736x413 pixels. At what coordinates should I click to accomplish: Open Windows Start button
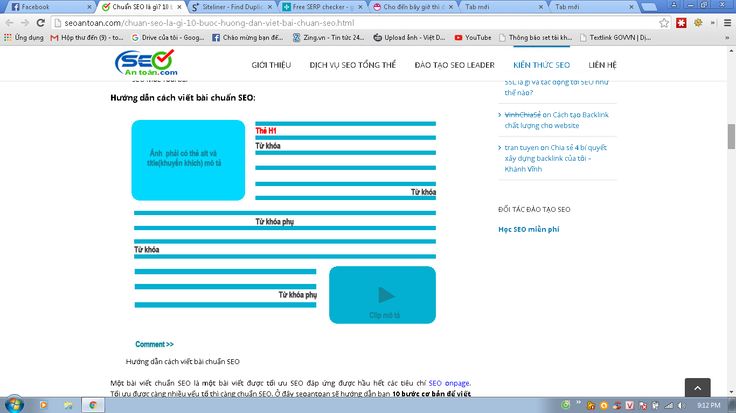tap(14, 405)
